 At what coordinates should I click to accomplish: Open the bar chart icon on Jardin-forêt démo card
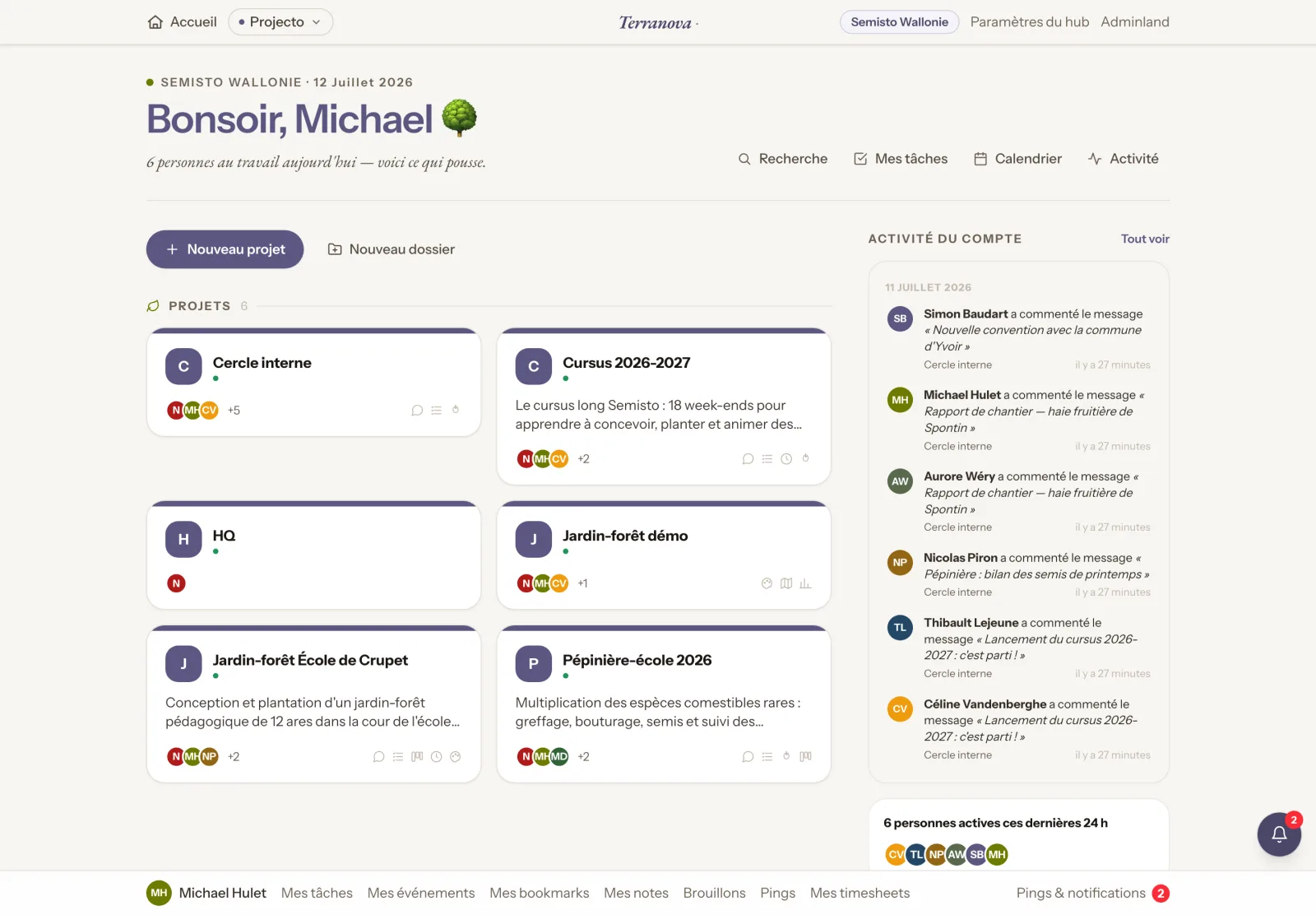[x=805, y=583]
